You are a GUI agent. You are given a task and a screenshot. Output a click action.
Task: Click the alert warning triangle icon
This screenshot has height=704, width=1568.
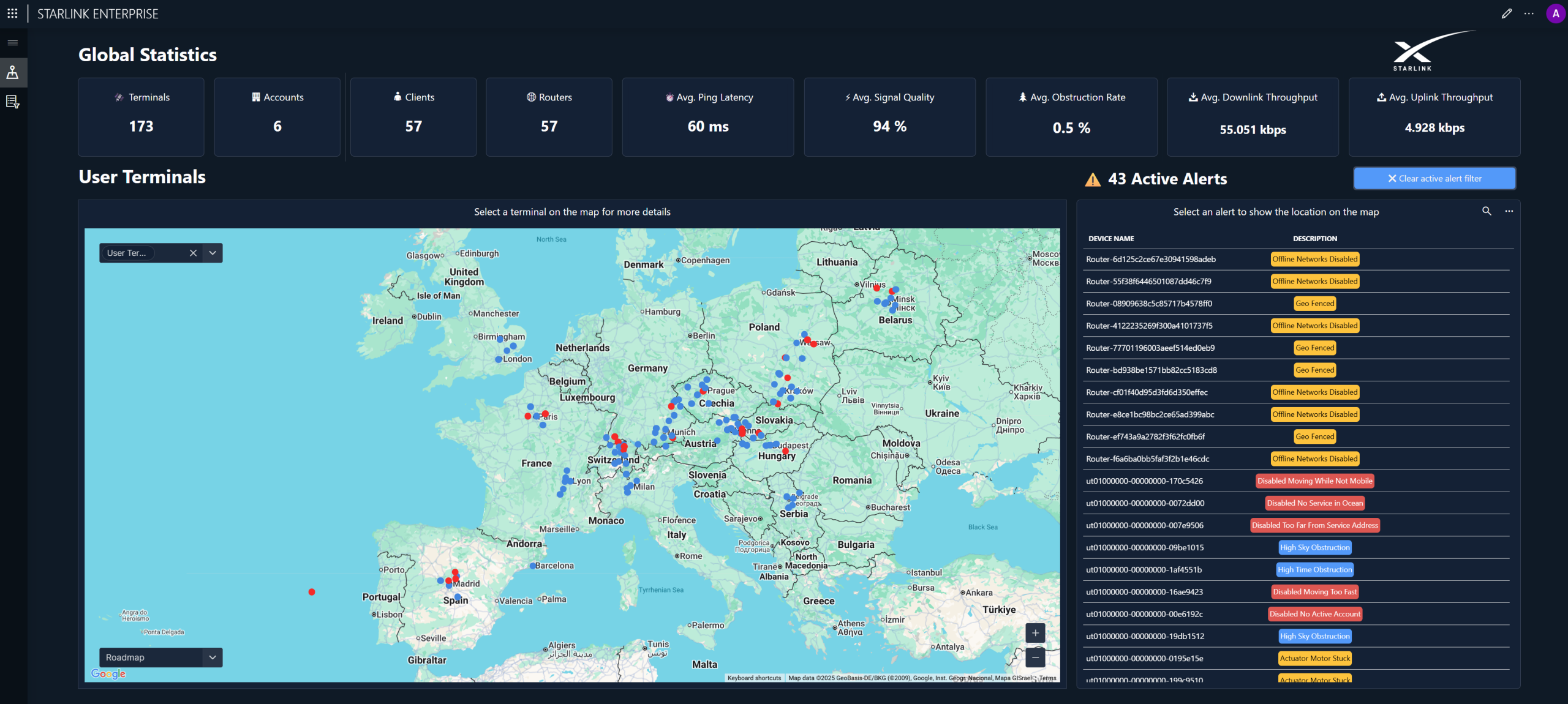pos(1093,179)
